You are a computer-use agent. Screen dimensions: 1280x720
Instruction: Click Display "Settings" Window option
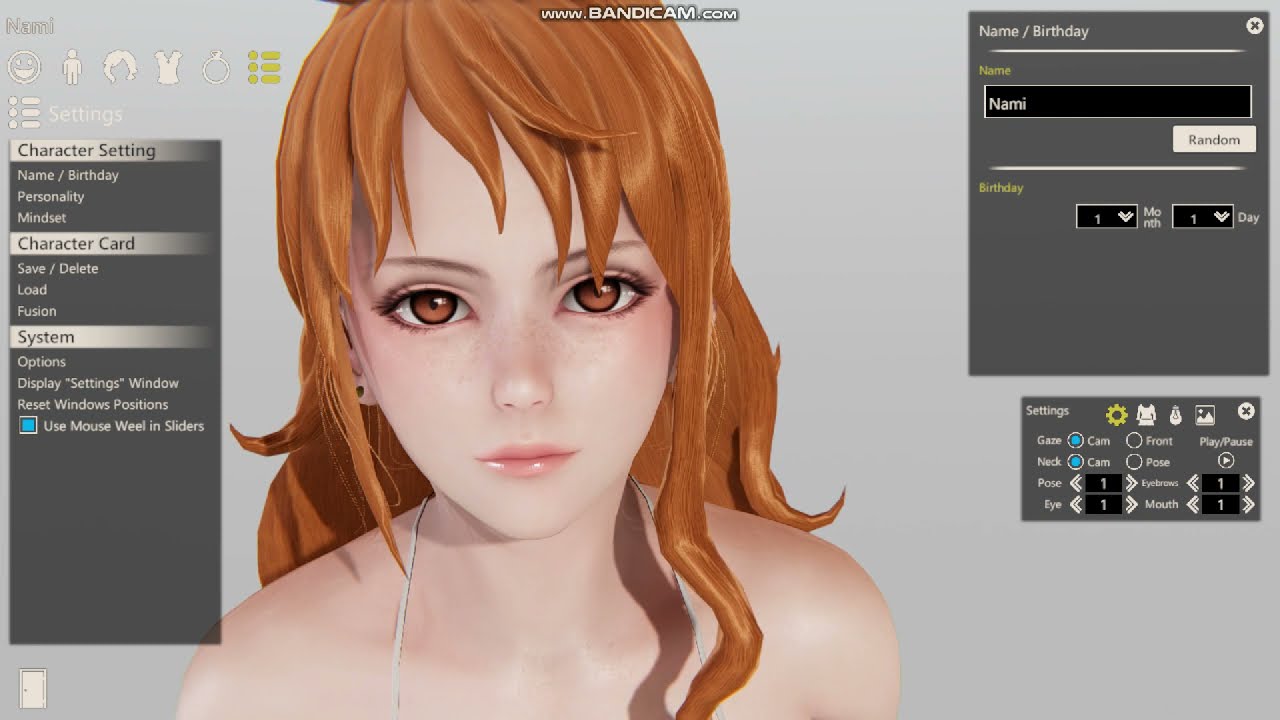point(98,383)
